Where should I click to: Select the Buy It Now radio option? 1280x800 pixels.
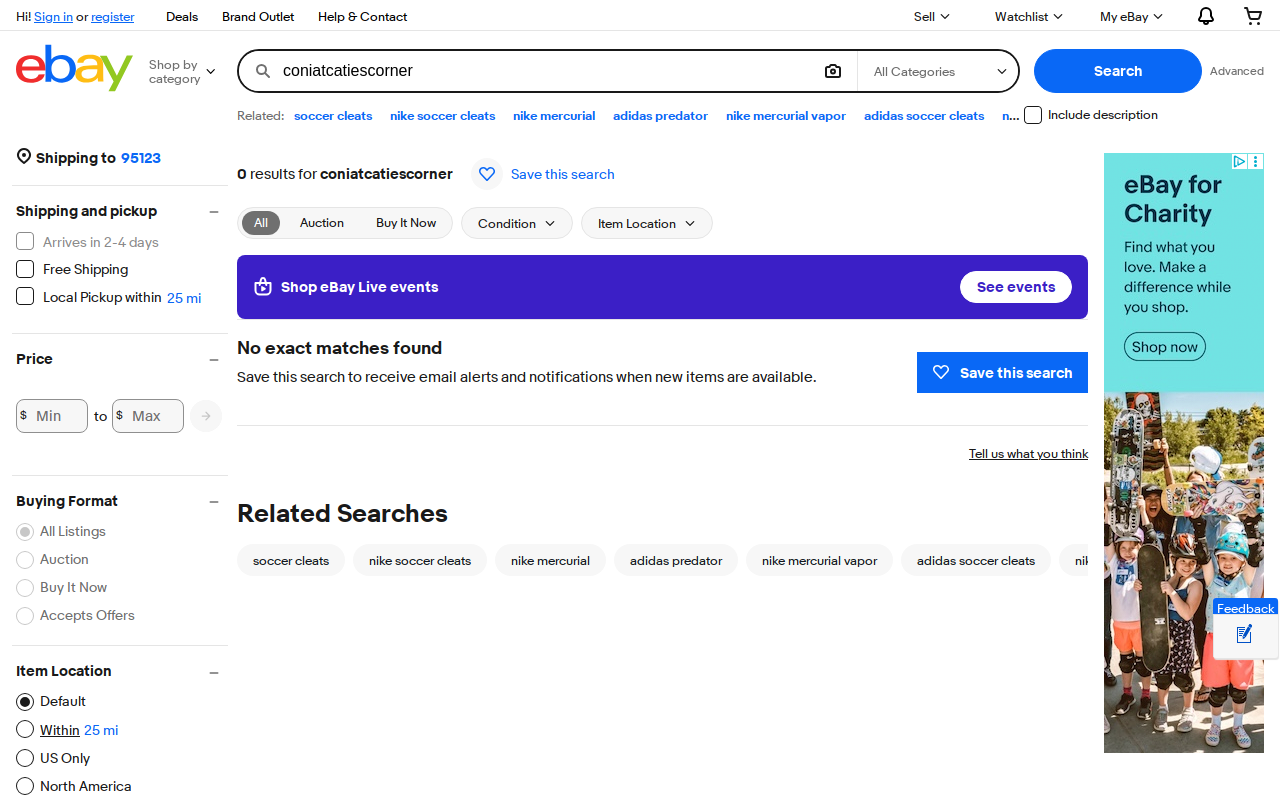click(x=25, y=588)
